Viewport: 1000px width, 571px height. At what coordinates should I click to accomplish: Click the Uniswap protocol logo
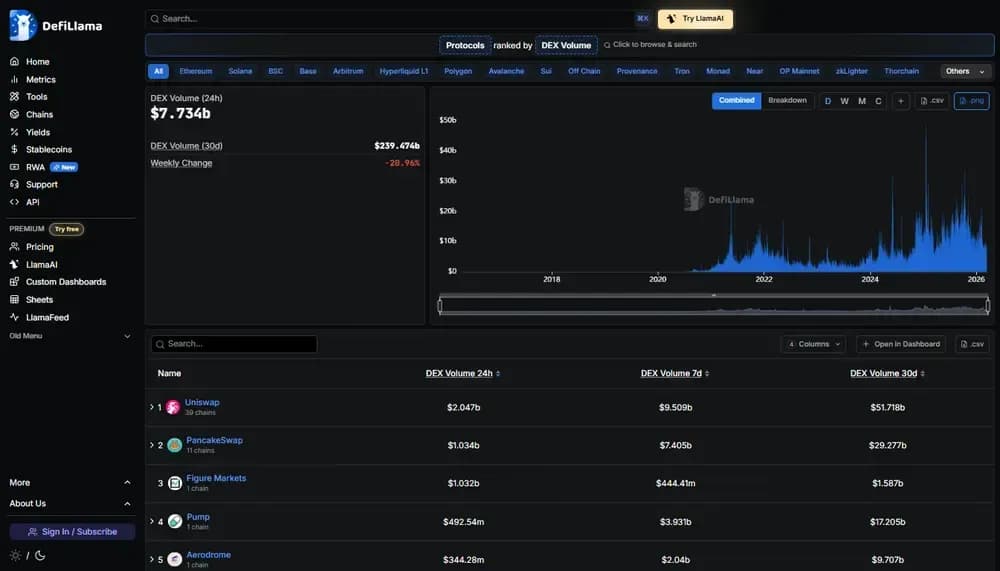pos(173,407)
